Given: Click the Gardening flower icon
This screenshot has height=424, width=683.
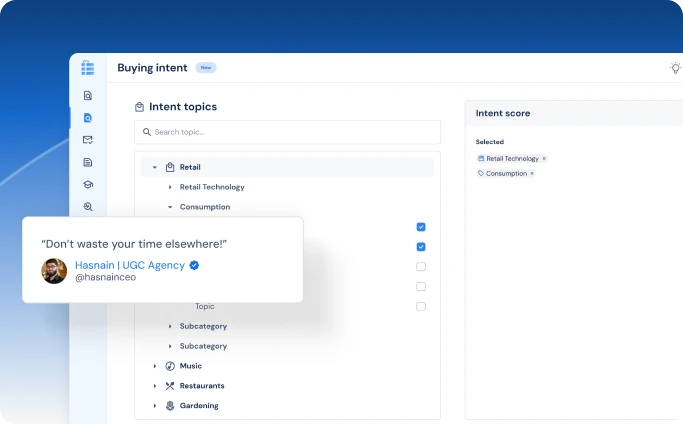Looking at the screenshot, I should [170, 406].
